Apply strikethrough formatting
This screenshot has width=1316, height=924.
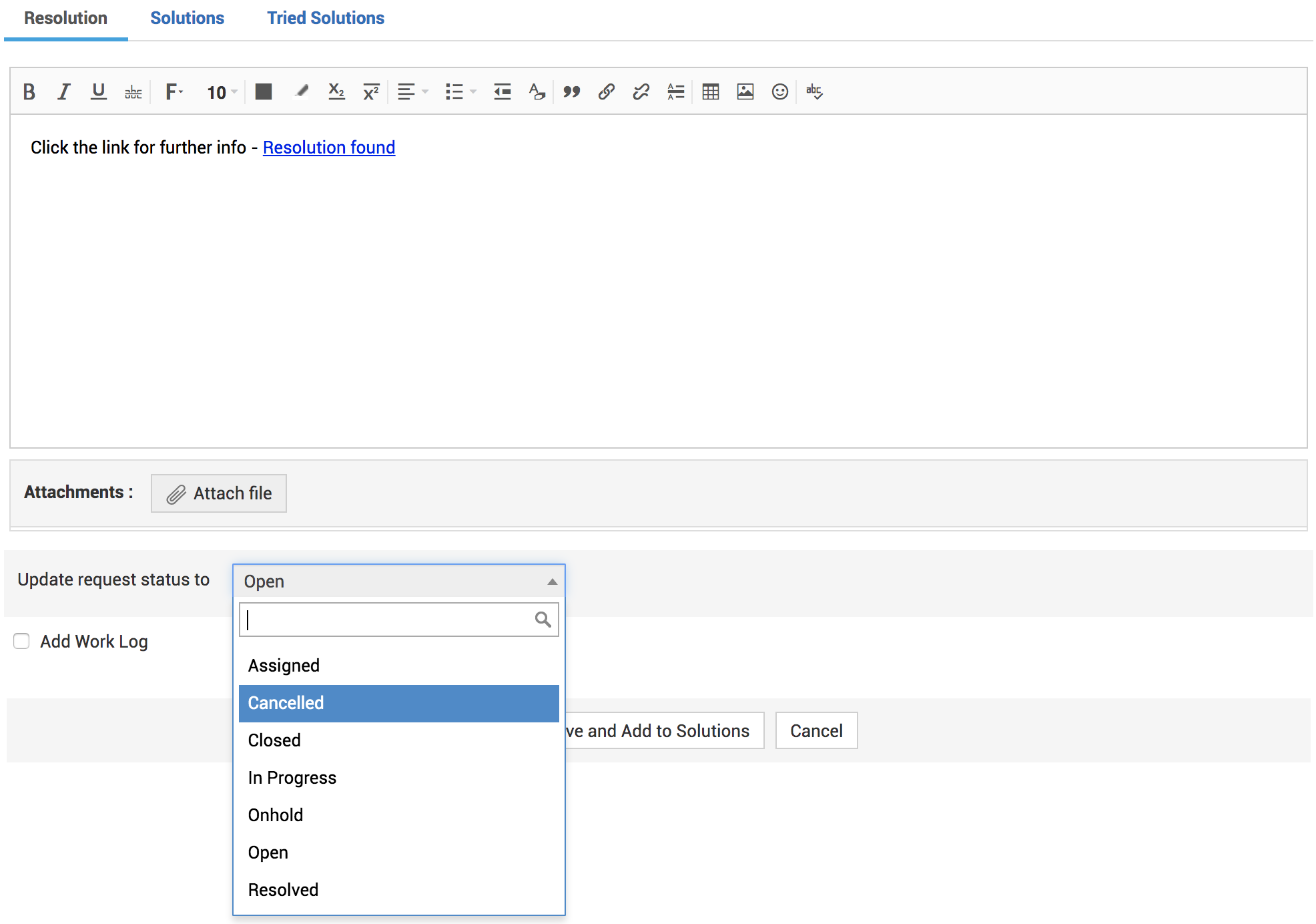[x=133, y=91]
